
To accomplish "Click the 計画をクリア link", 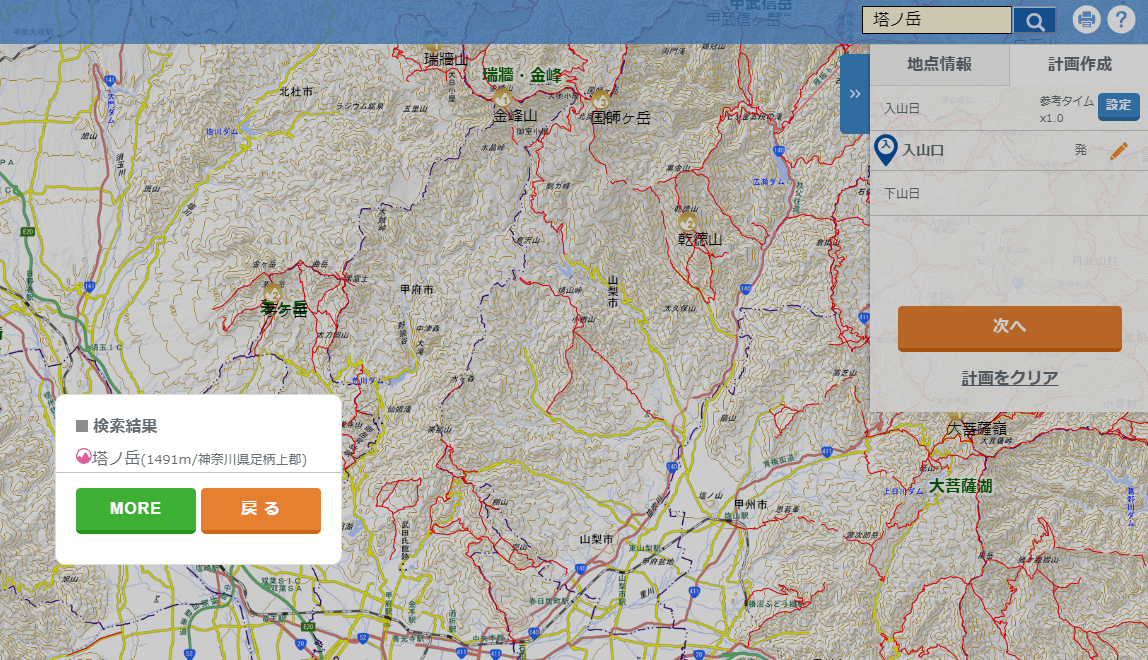I will click(1009, 378).
